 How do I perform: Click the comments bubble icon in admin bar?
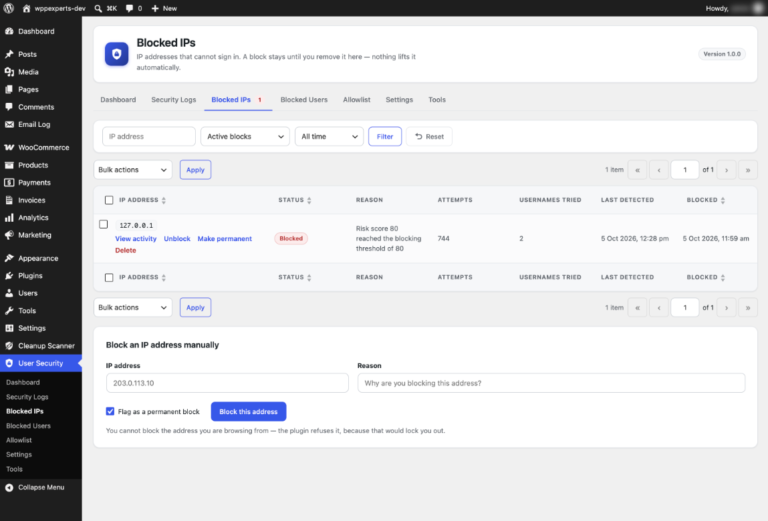pos(129,8)
